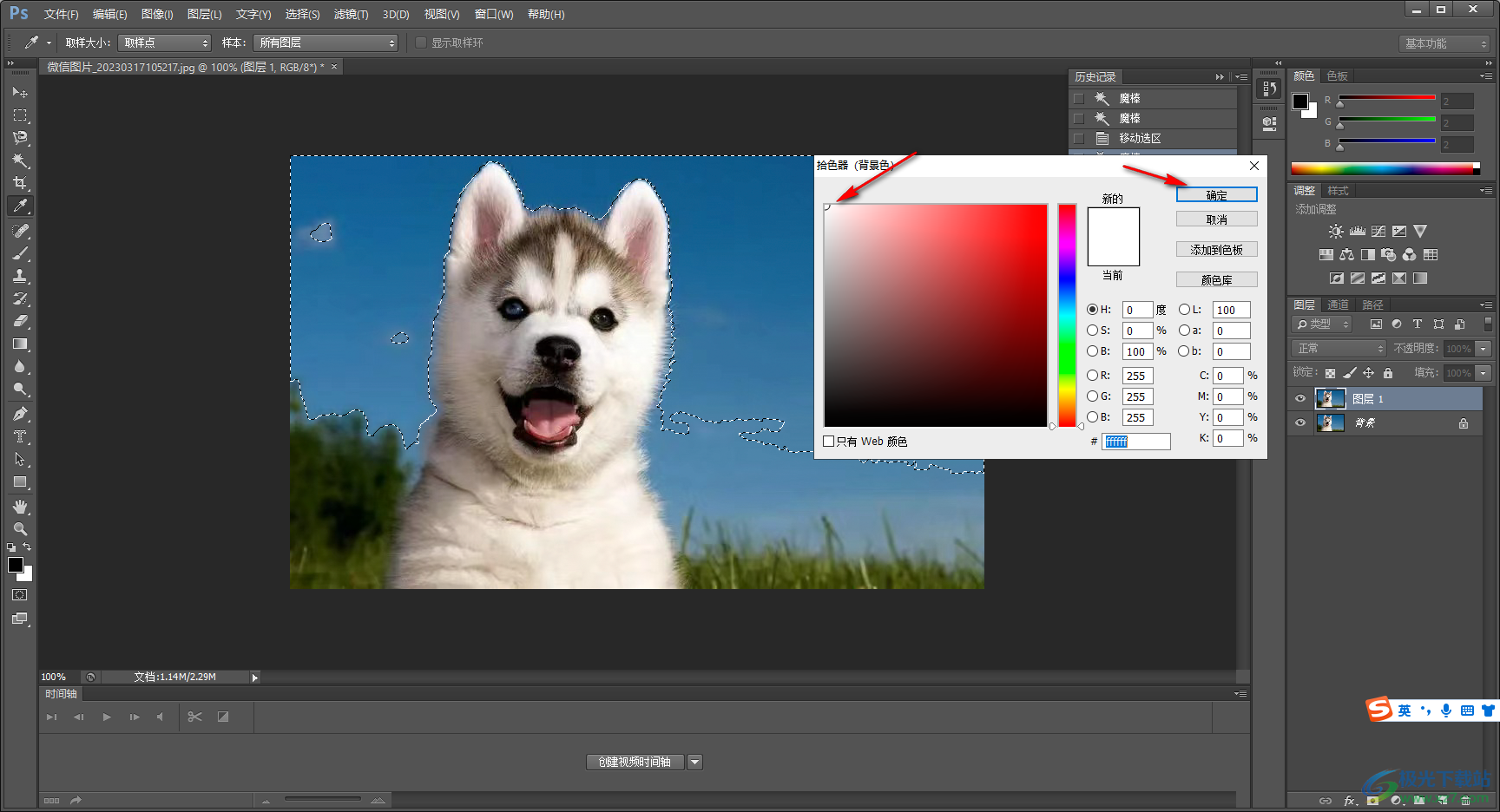The image size is (1500, 812).
Task: Open the 文件(F) menu
Action: pos(61,14)
